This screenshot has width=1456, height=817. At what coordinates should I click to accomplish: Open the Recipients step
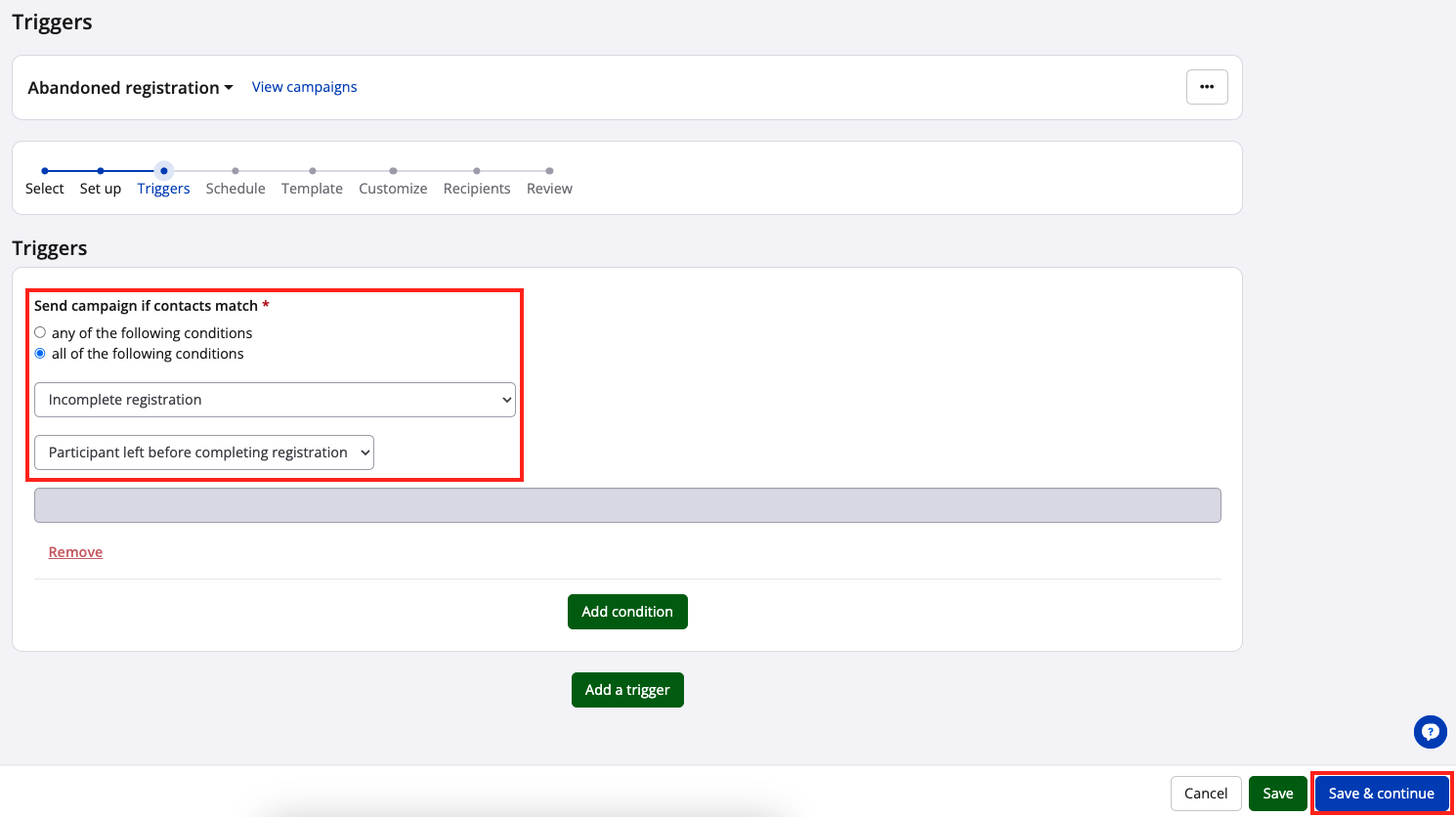coord(477,188)
